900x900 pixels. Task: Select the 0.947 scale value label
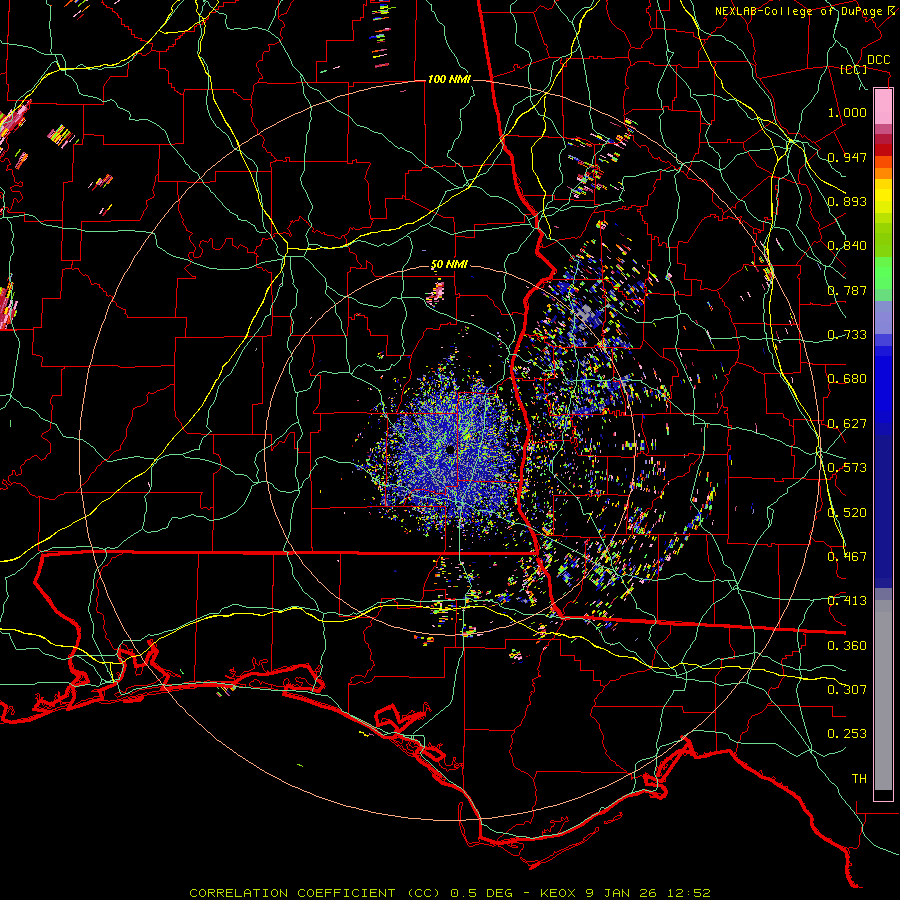click(847, 157)
